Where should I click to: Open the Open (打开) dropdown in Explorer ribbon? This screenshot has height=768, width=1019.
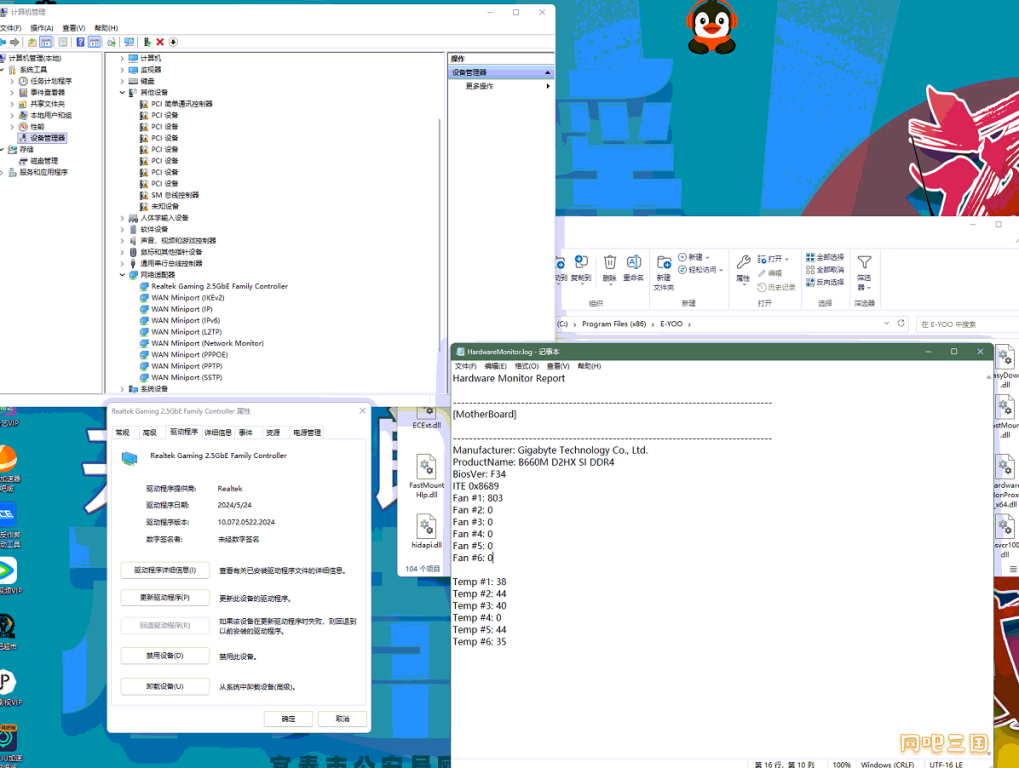[773, 259]
